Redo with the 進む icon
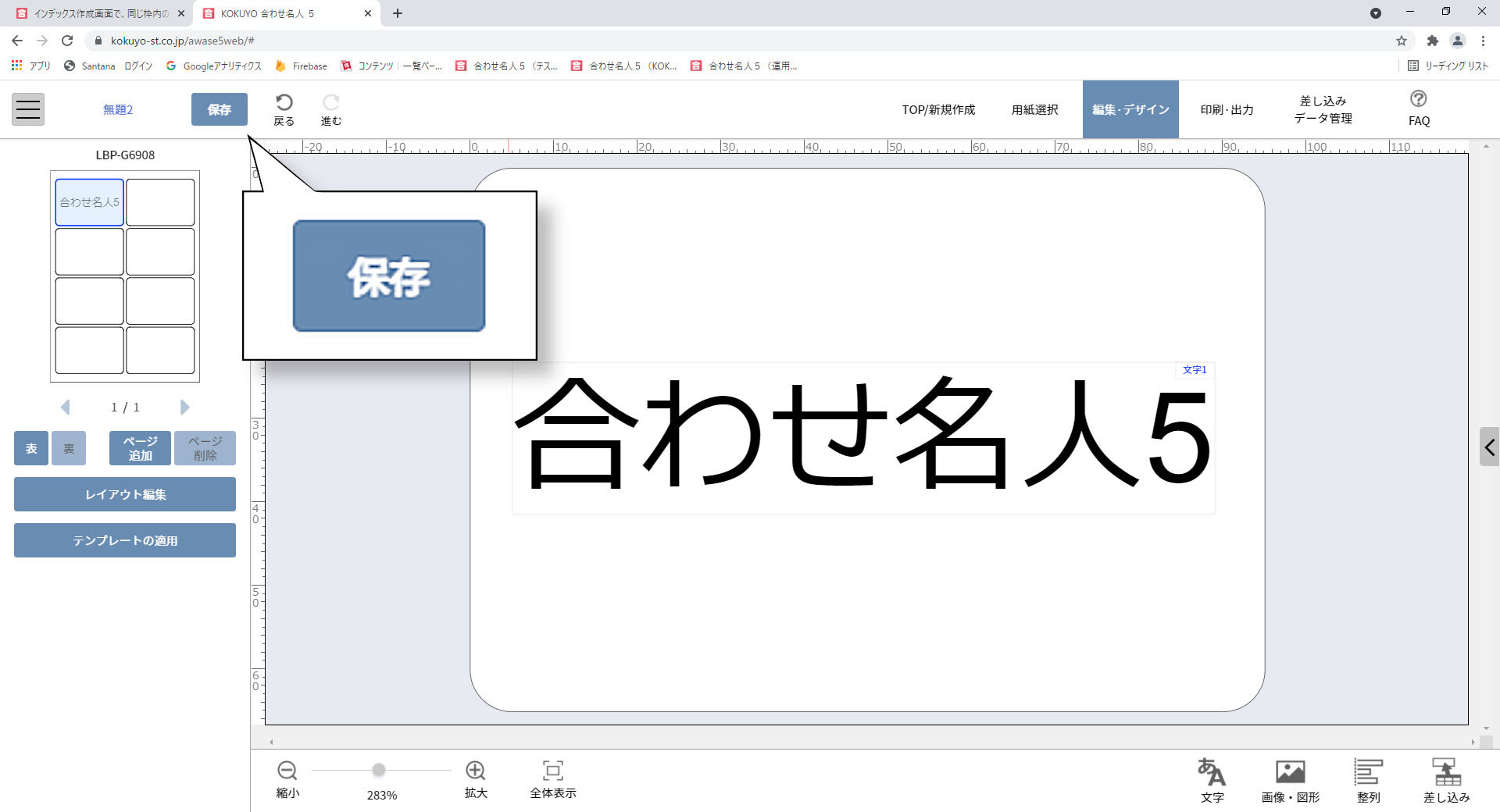This screenshot has width=1500, height=812. tap(330, 109)
